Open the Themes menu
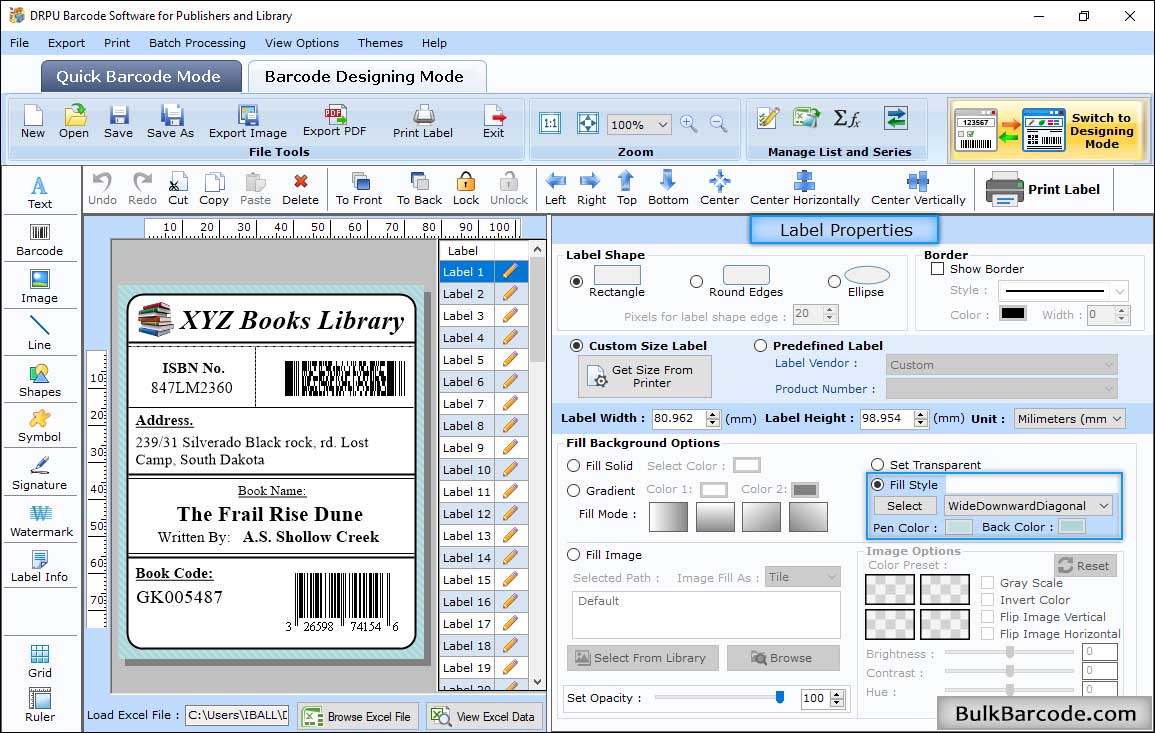Viewport: 1155px width, 733px height. (x=380, y=43)
